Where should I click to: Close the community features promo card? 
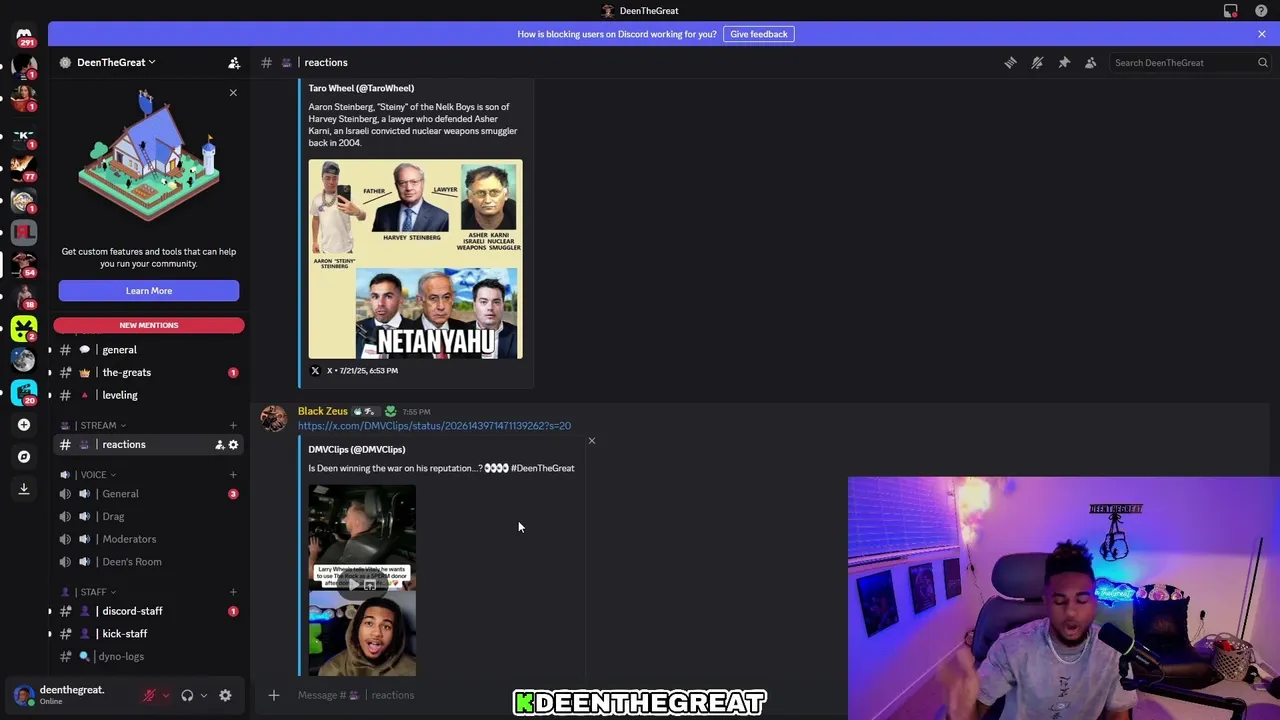[233, 93]
